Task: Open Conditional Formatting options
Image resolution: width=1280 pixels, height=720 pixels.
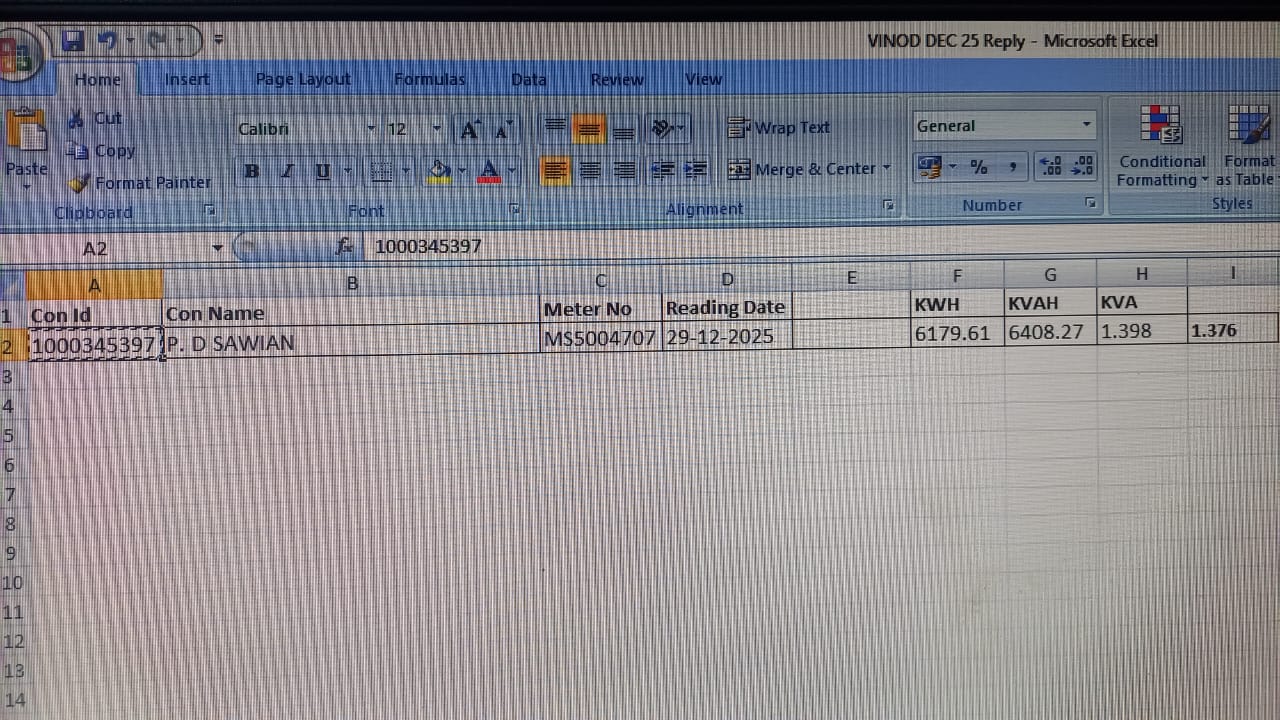Action: click(x=1162, y=146)
